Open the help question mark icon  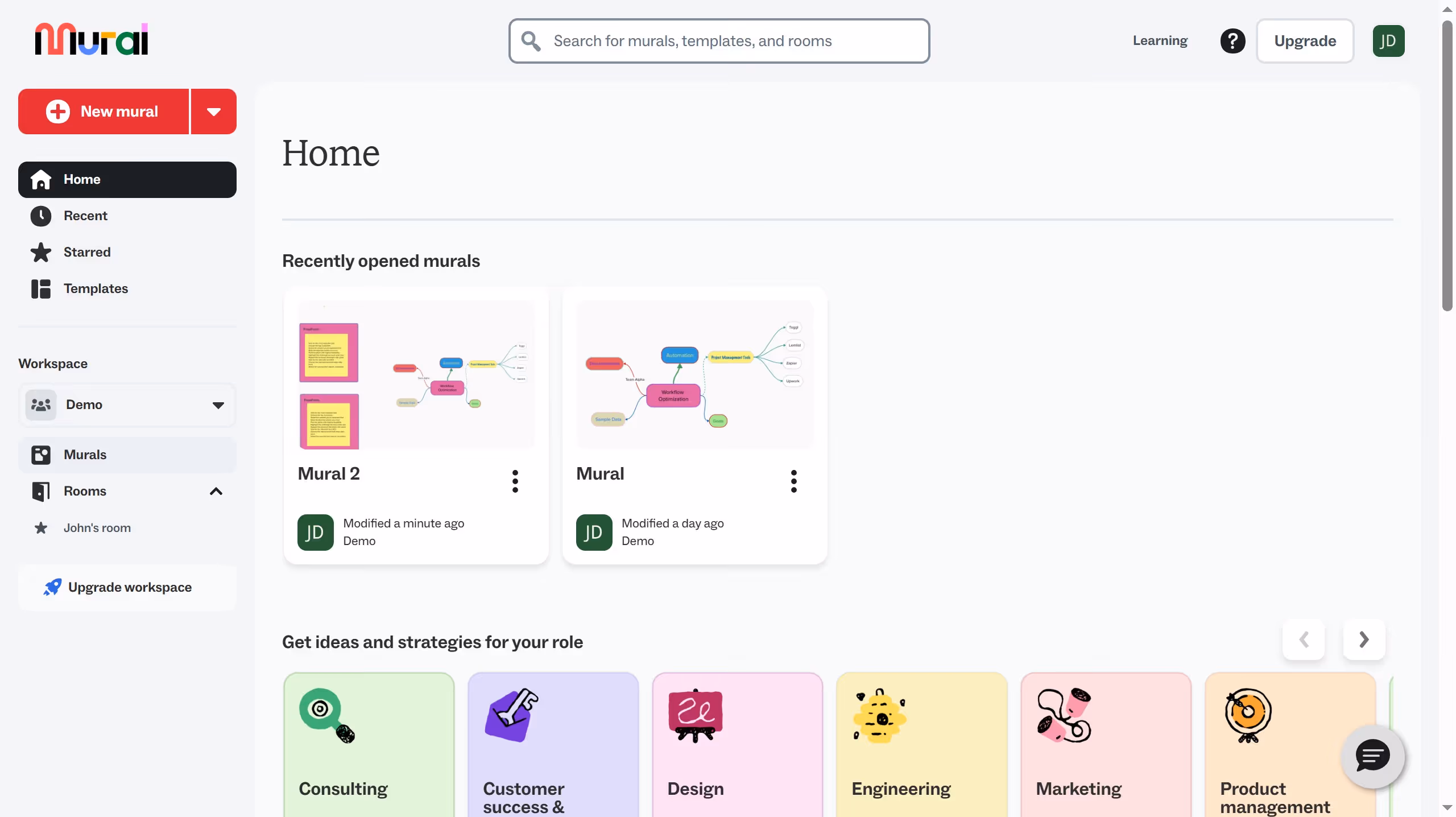tap(1232, 41)
